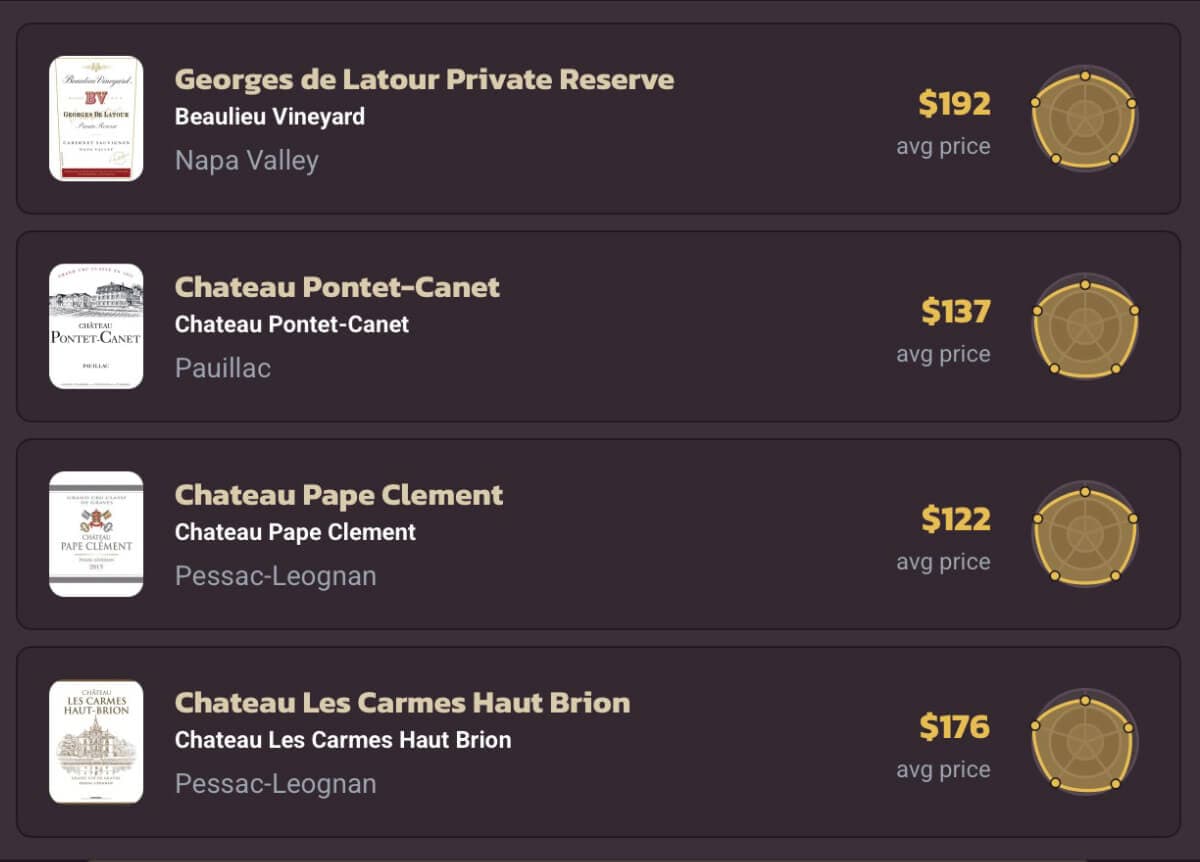Browse wines from Napa Valley

pyautogui.click(x=247, y=160)
